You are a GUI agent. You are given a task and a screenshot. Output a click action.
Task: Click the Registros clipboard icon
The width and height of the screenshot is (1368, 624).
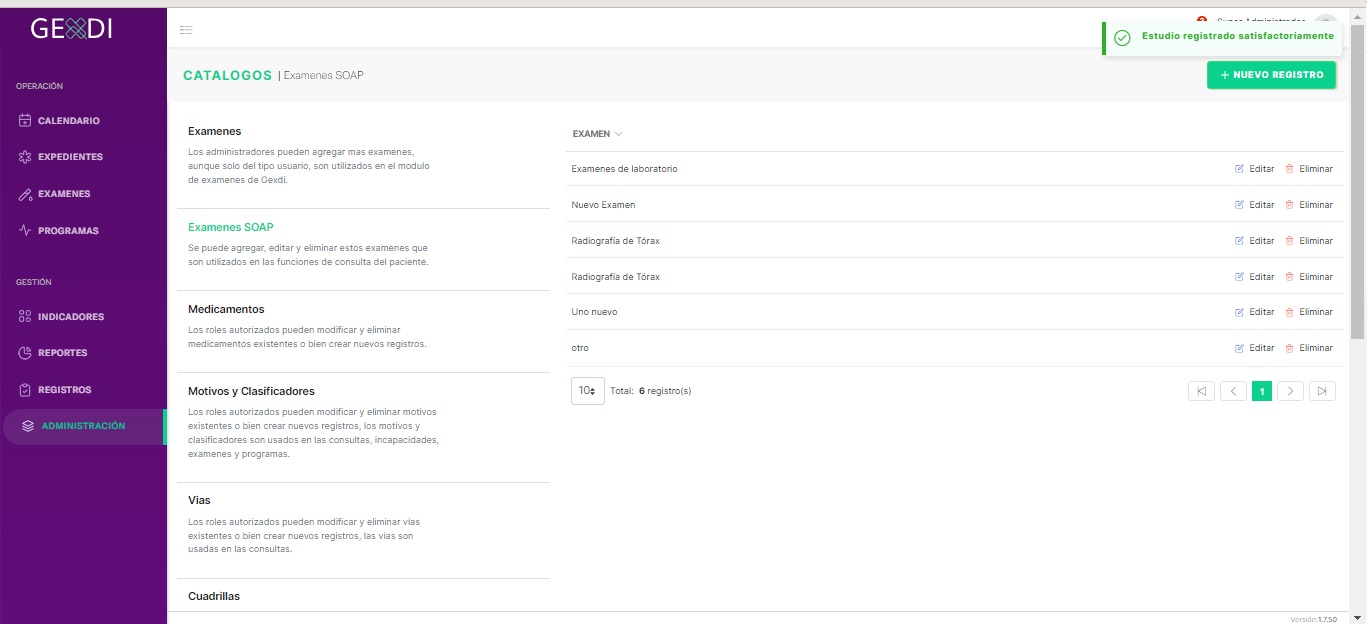coord(26,390)
